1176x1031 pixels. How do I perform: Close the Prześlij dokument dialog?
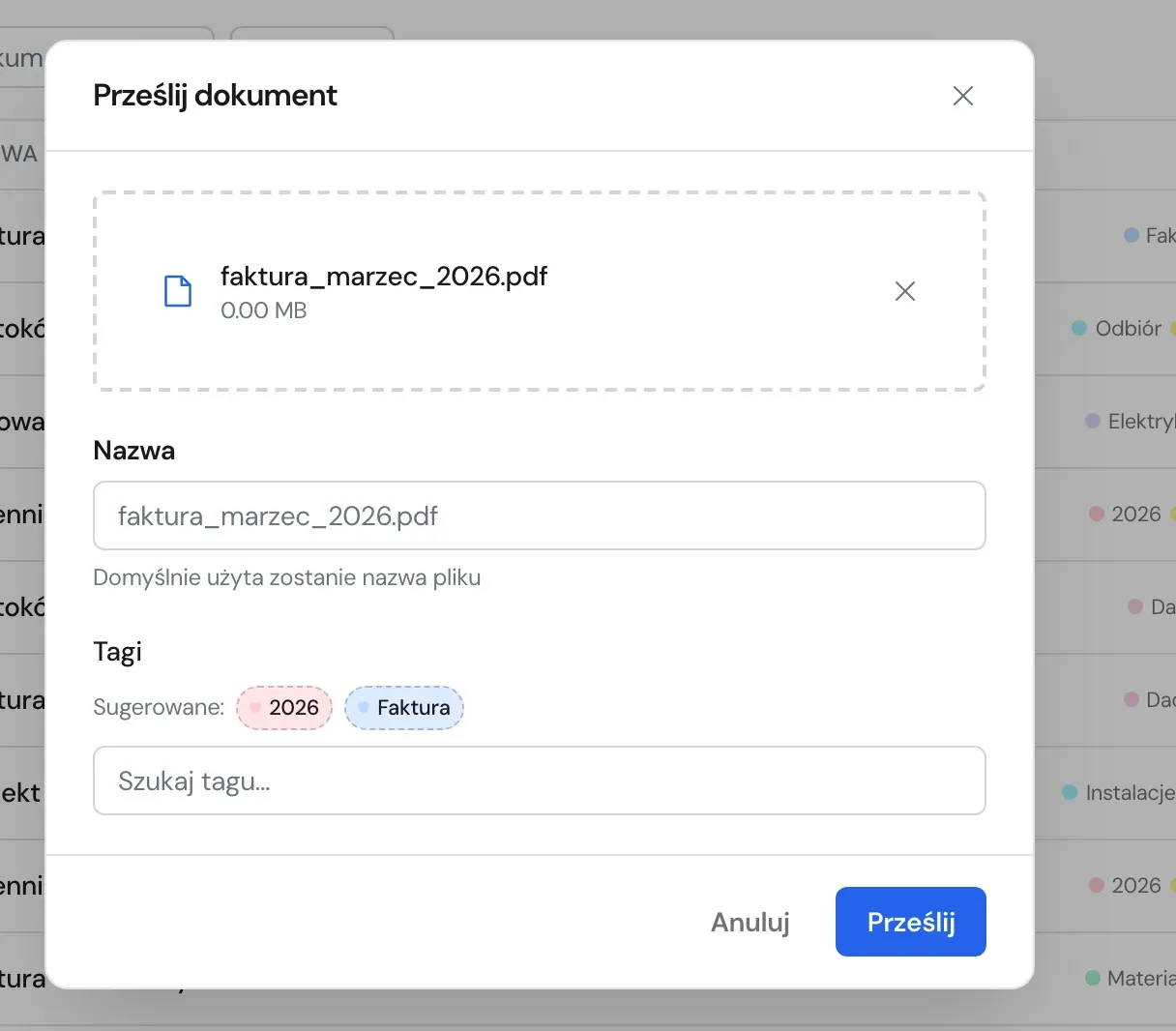click(962, 96)
